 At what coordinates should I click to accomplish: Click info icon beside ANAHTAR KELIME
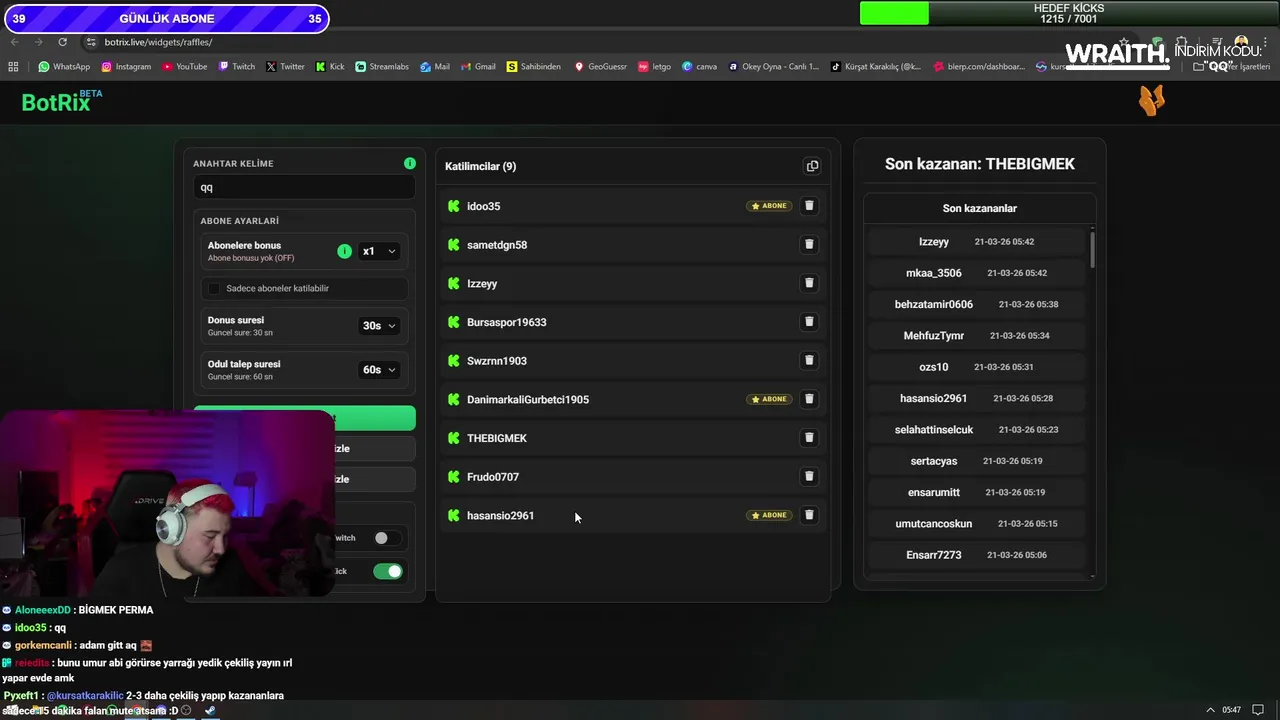point(409,163)
